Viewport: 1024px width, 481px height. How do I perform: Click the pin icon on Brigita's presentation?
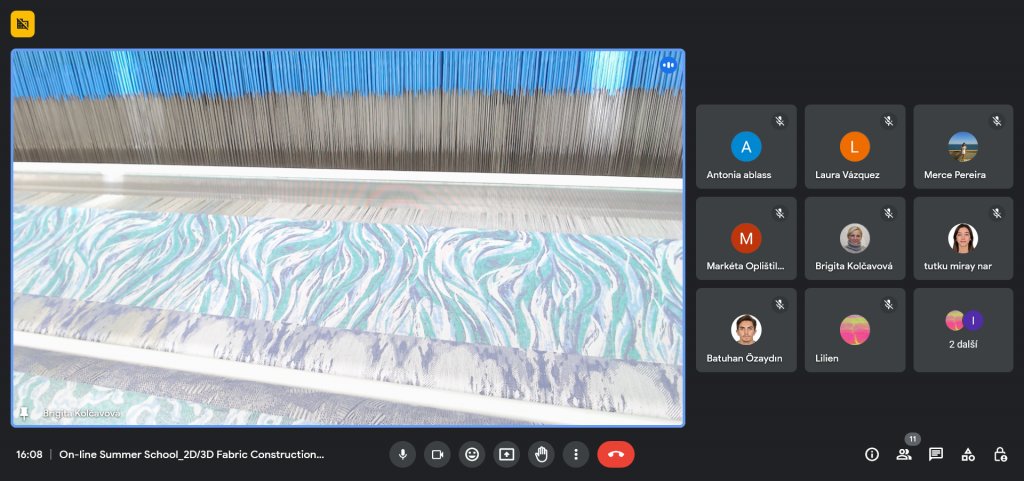point(24,412)
